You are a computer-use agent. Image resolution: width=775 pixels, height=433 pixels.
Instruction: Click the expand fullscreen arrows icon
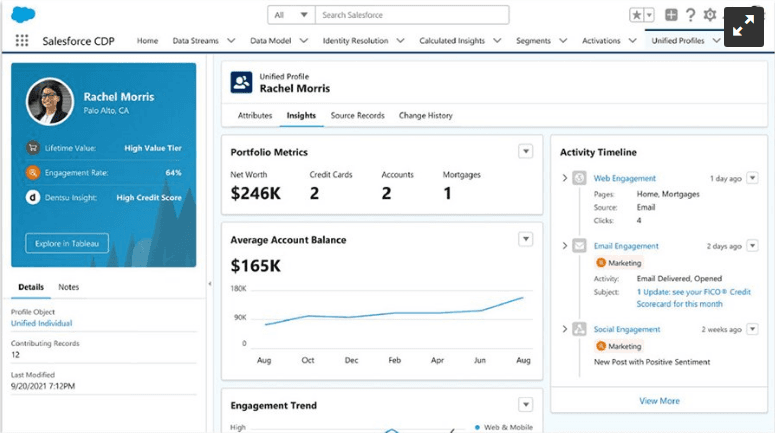click(x=743, y=27)
